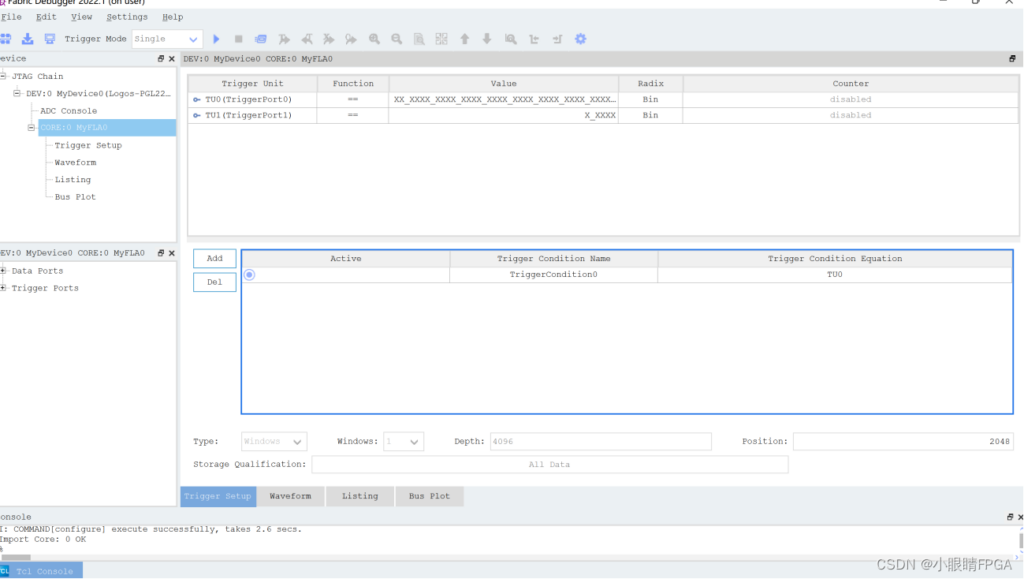1024x579 pixels.
Task: Open the Trigger Mode dropdown
Action: pos(167,39)
